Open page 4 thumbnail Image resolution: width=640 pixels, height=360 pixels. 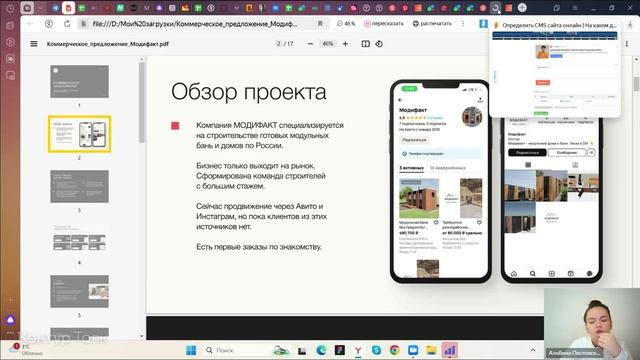pos(80,239)
